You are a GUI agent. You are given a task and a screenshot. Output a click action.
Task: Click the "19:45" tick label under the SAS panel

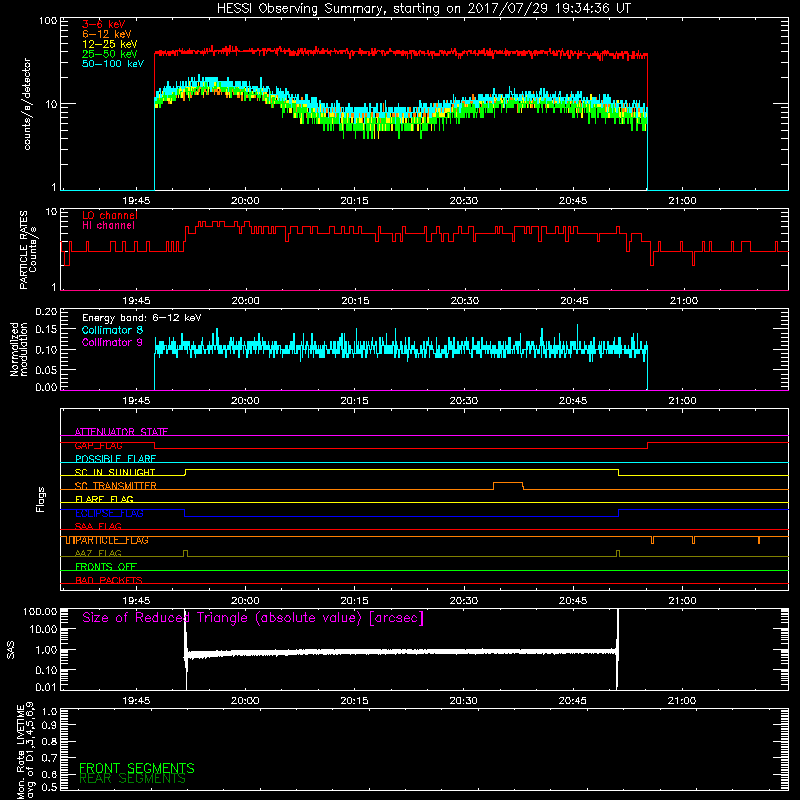(136, 701)
